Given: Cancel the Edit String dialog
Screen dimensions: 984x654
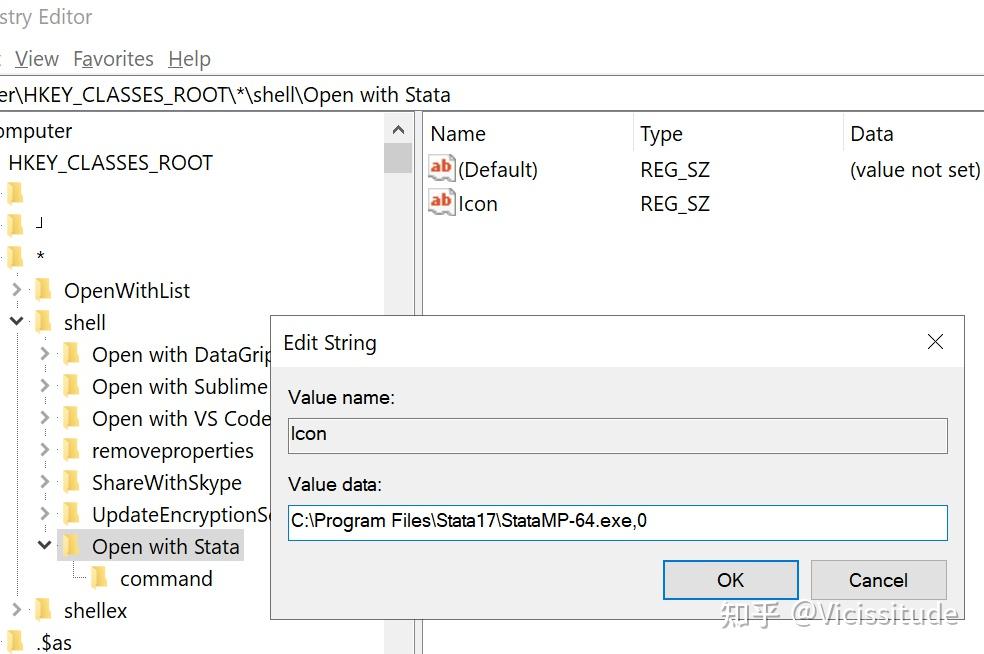Looking at the screenshot, I should pos(878,580).
